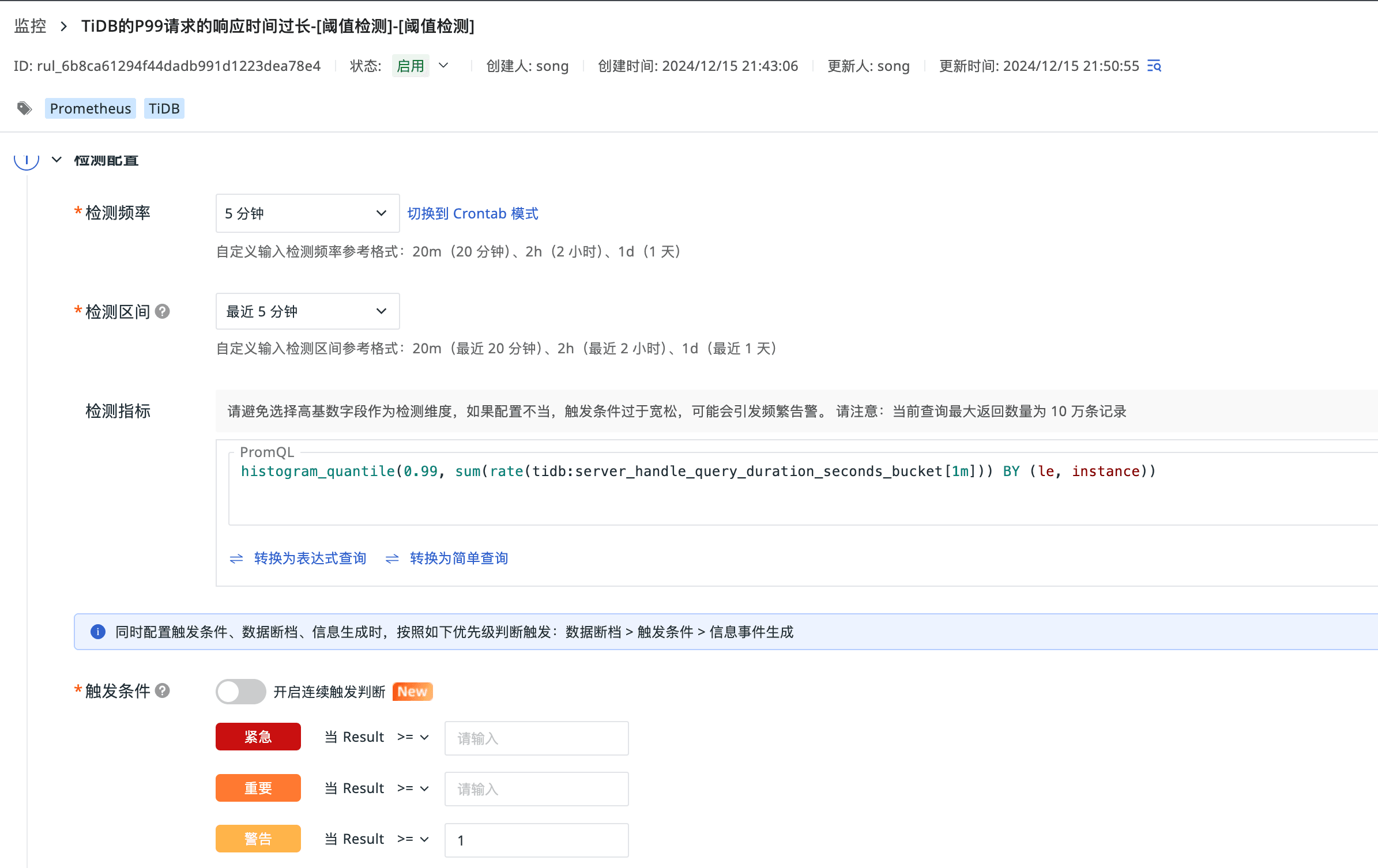Click the 更新时间 timestamp text

pos(1039,66)
